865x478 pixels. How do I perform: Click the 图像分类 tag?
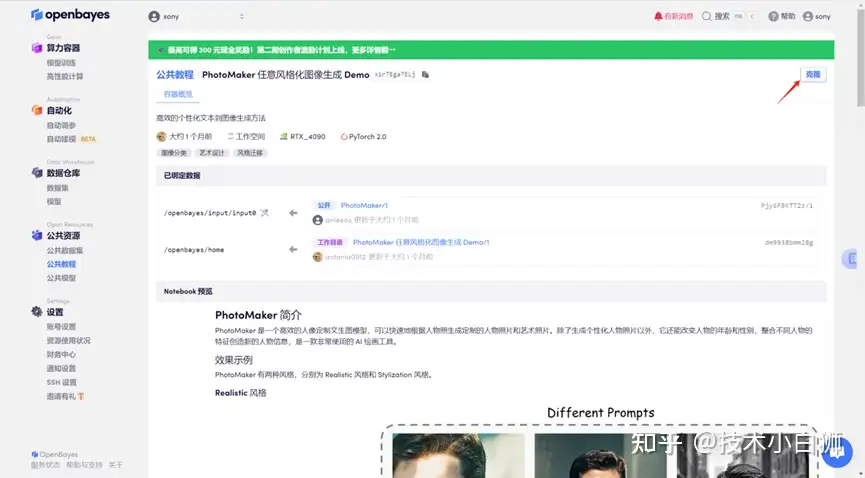point(174,153)
